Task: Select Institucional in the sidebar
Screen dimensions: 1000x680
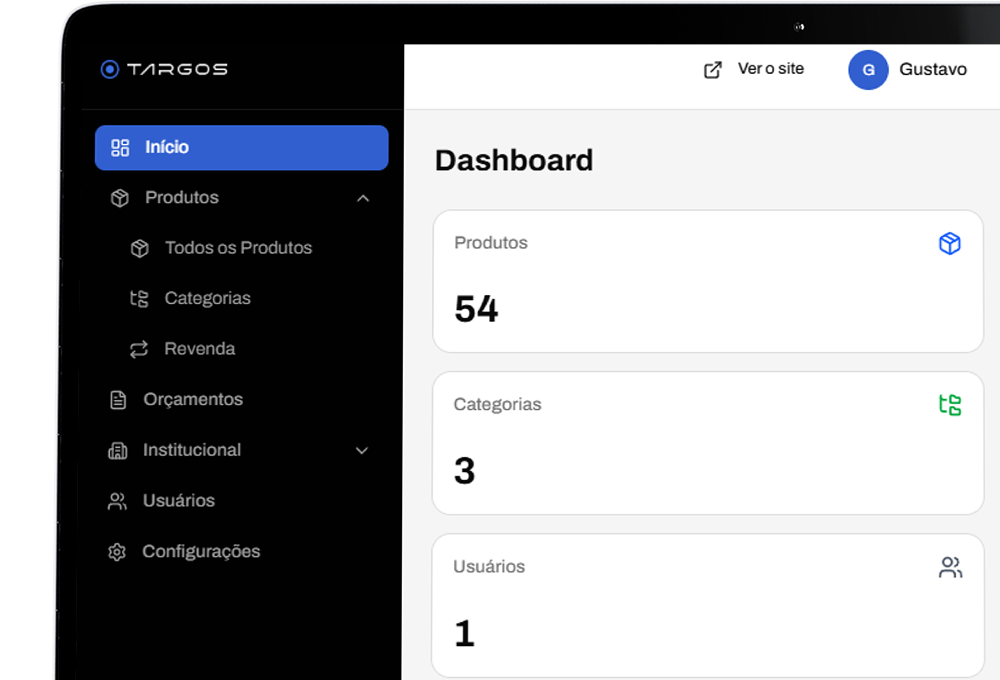Action: (192, 450)
